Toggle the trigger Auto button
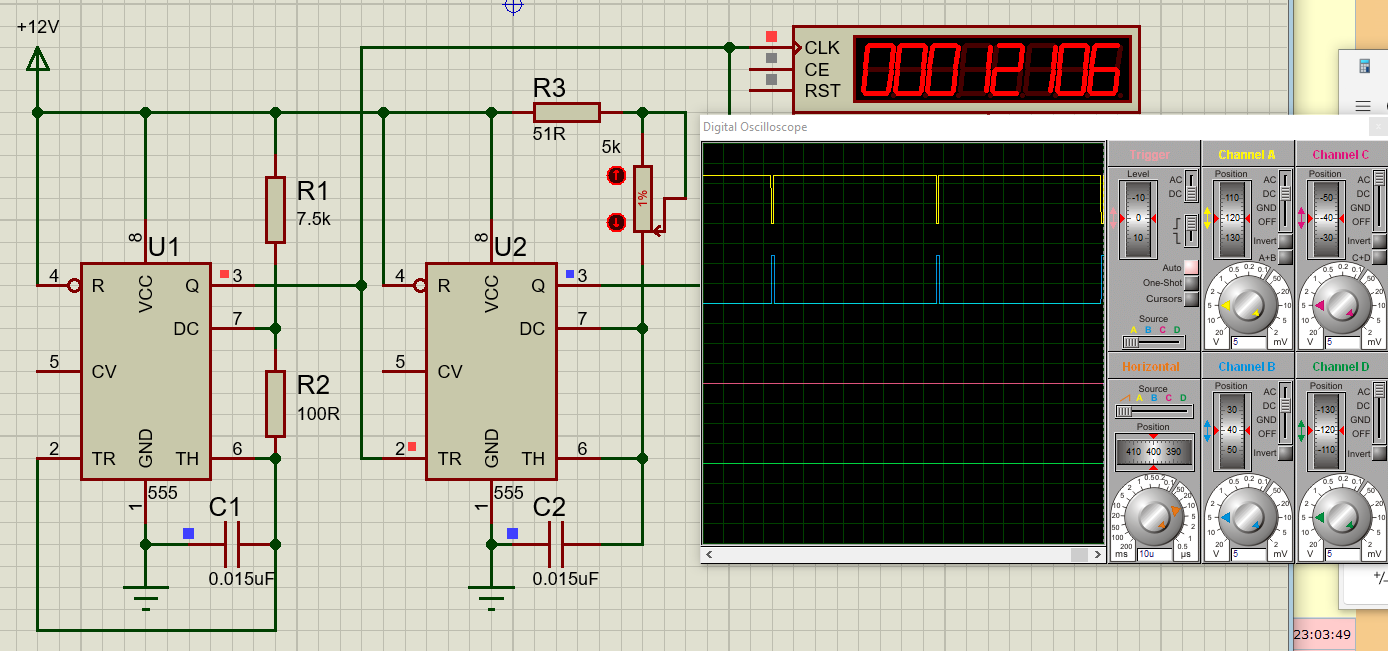1388x651 pixels. [1191, 268]
